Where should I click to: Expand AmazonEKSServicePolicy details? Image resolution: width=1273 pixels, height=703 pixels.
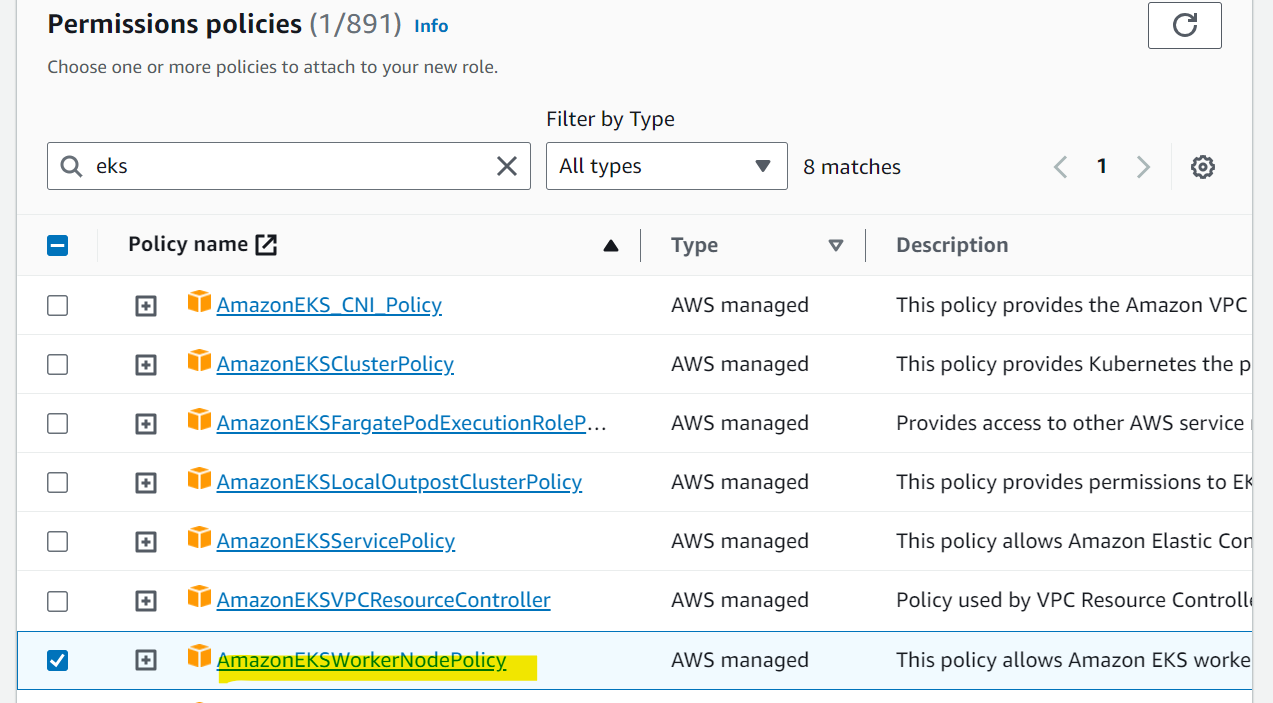pyautogui.click(x=146, y=542)
